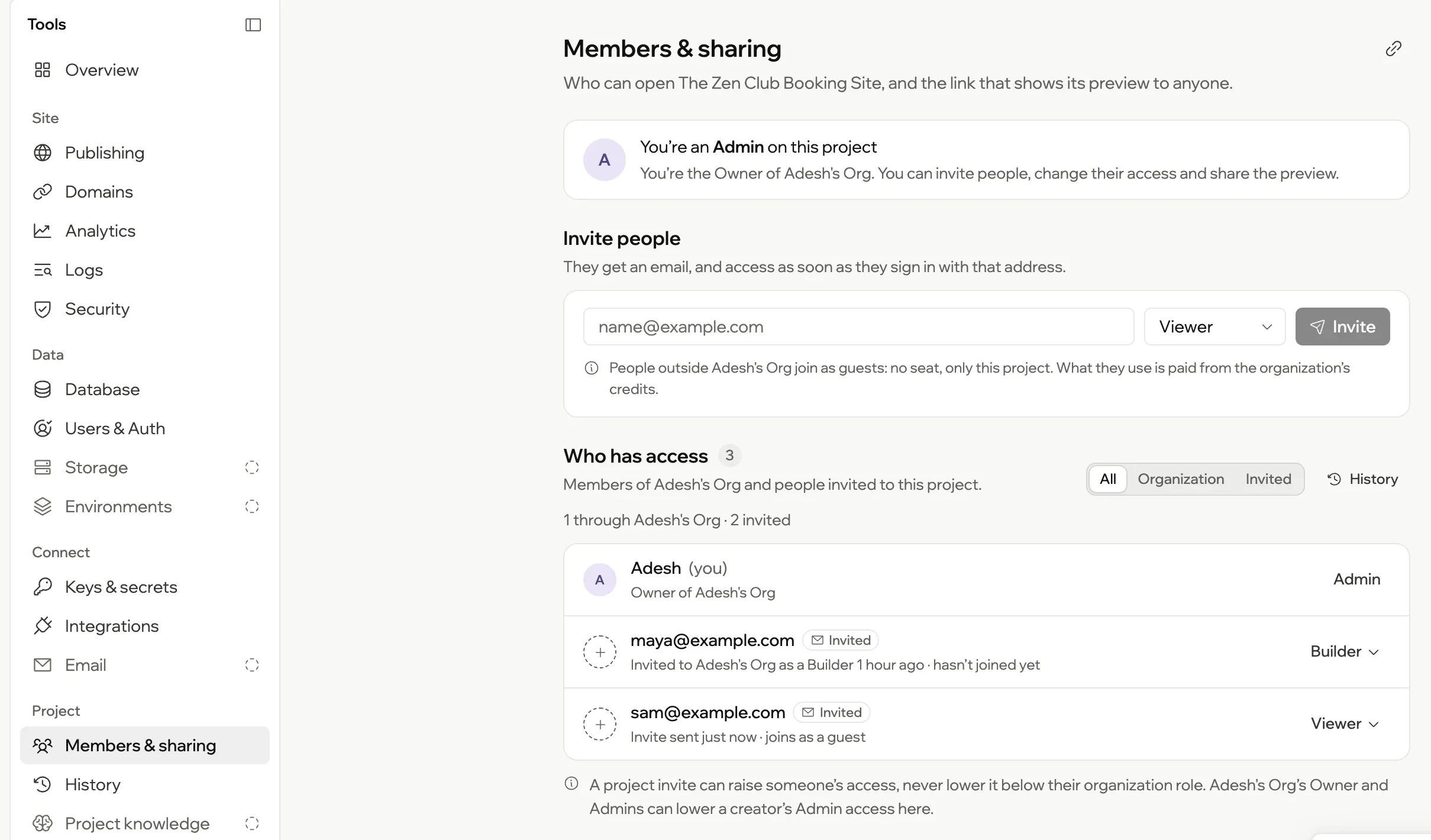Click the Invited badge beside sam@example.com
This screenshot has width=1431, height=840.
click(x=832, y=712)
